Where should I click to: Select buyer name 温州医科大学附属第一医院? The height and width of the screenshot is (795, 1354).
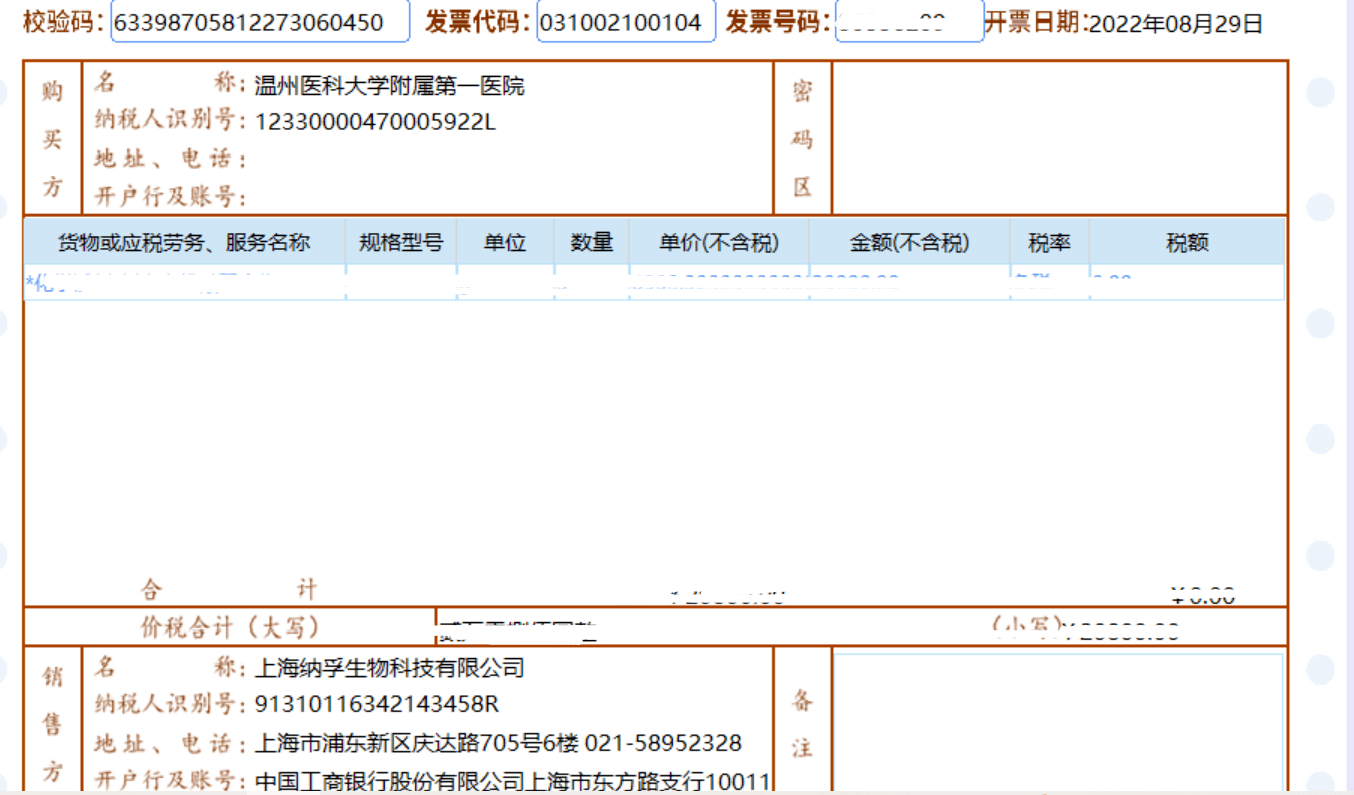389,86
